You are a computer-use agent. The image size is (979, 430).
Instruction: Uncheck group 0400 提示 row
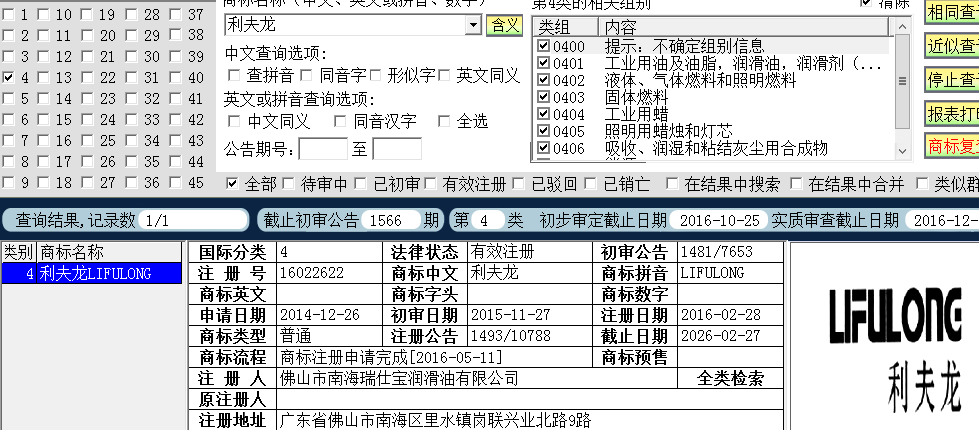pos(543,46)
